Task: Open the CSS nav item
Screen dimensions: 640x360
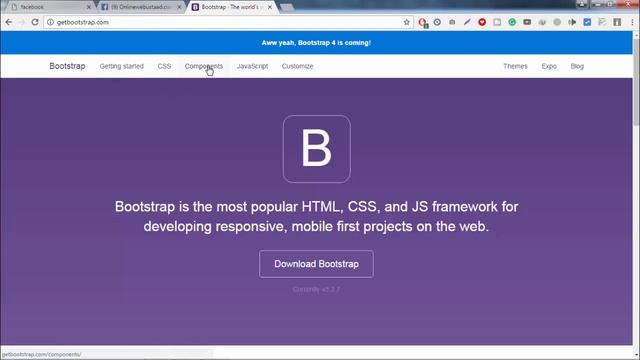Action: (164, 66)
